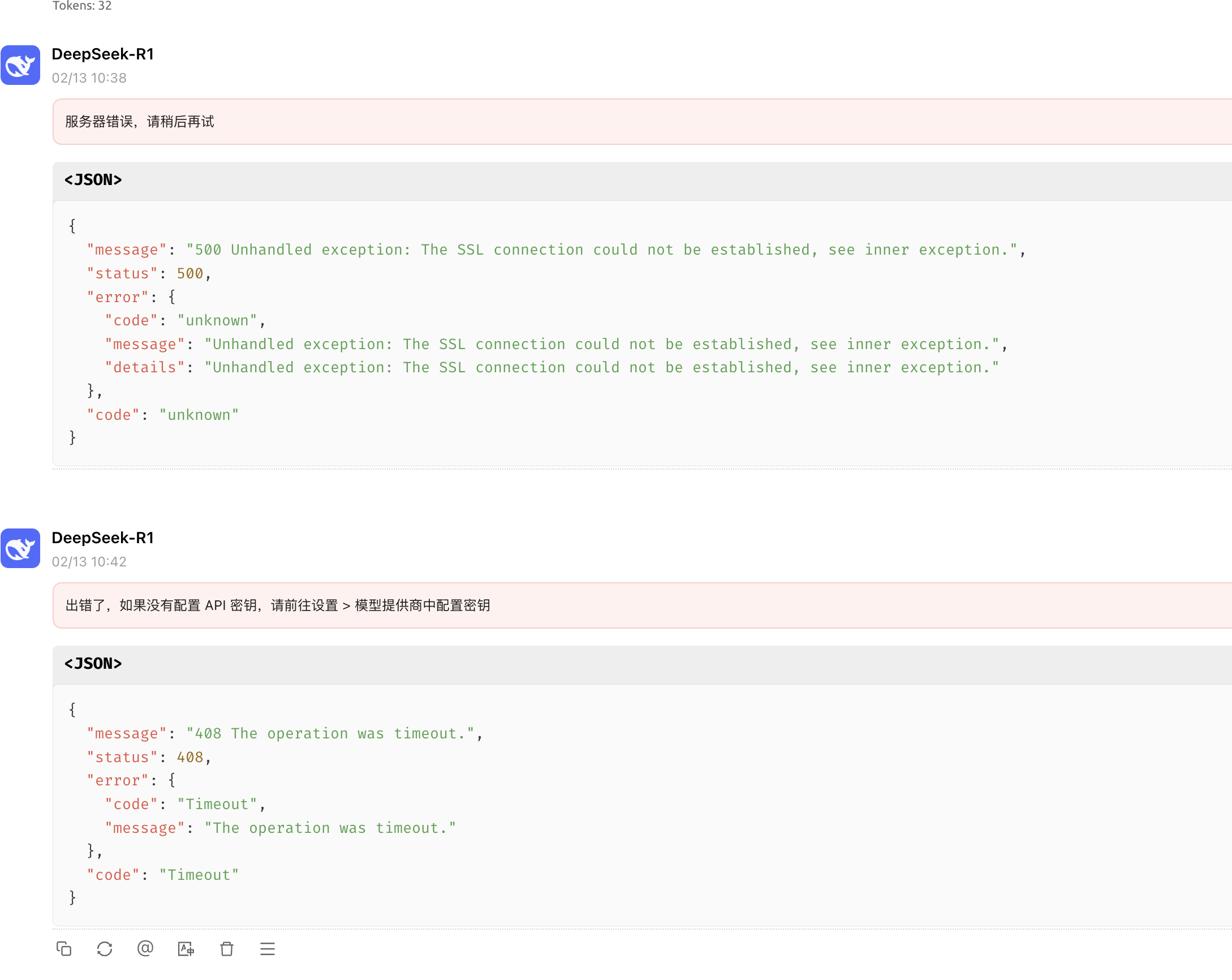This screenshot has height=980, width=1232.
Task: Click the <JSON> header of the 408 error
Action: [642, 664]
